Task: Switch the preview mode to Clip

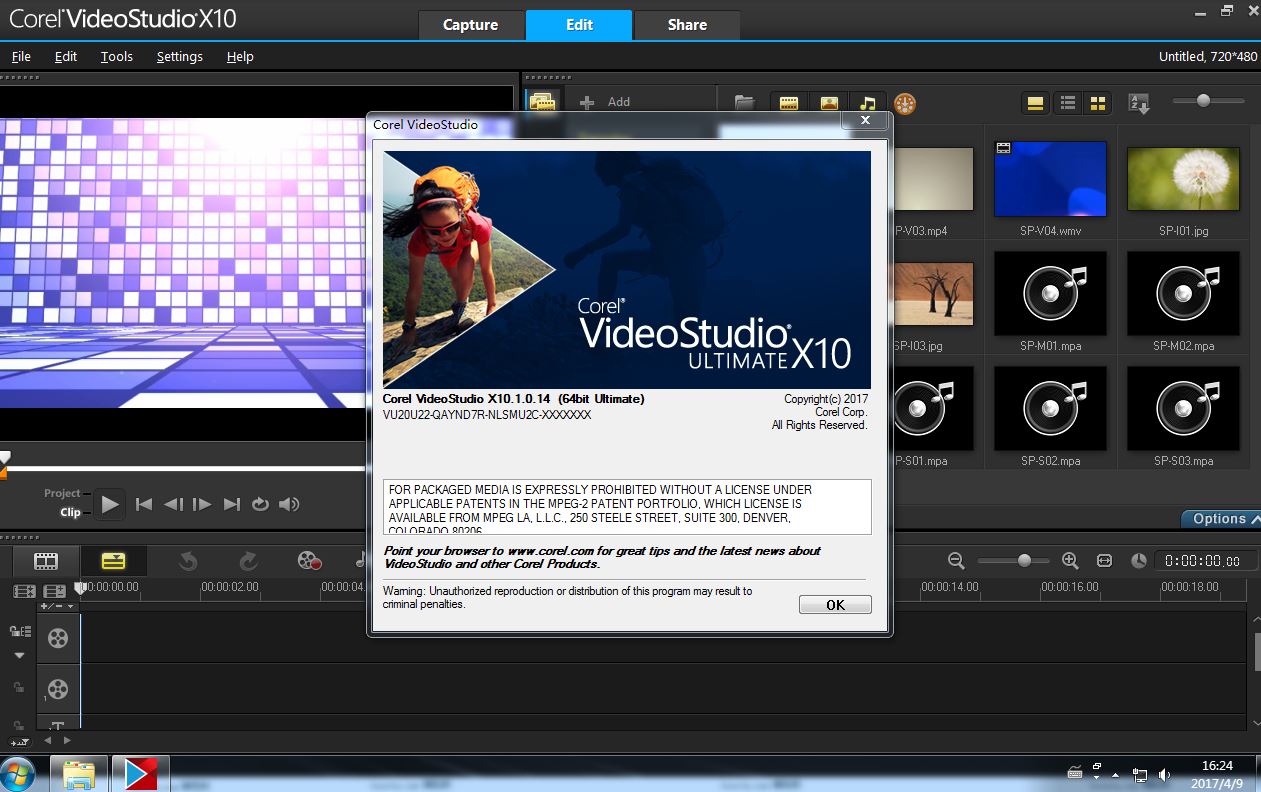Action: pos(70,512)
